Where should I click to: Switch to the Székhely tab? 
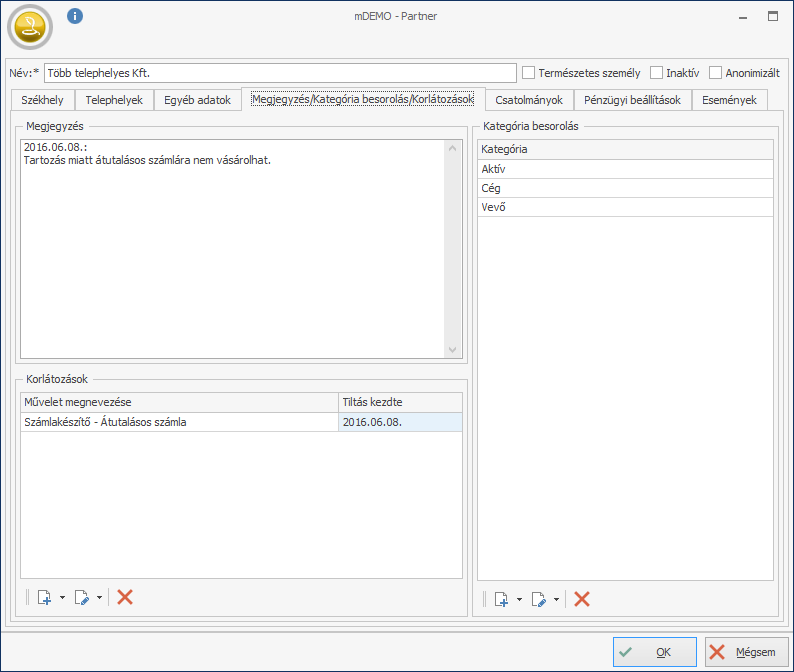[x=43, y=100]
